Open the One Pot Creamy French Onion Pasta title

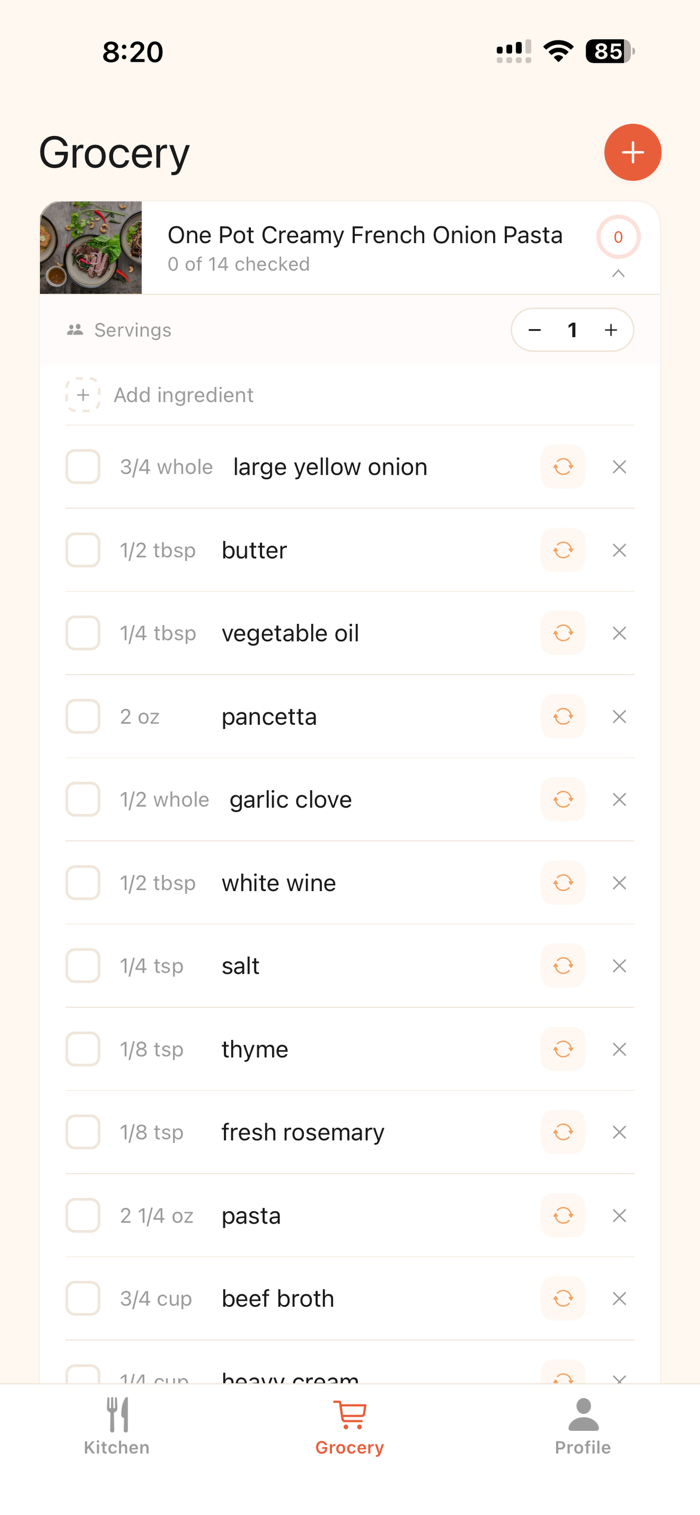(x=365, y=235)
